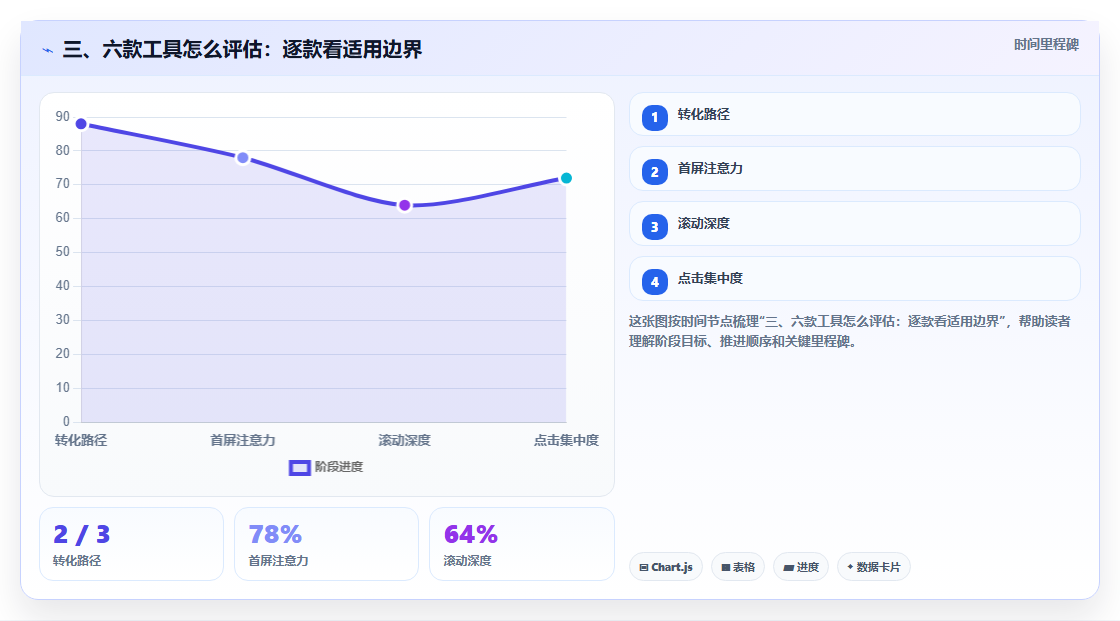
Task: Click the 78% 首屏注意力 stat card
Action: (x=326, y=545)
